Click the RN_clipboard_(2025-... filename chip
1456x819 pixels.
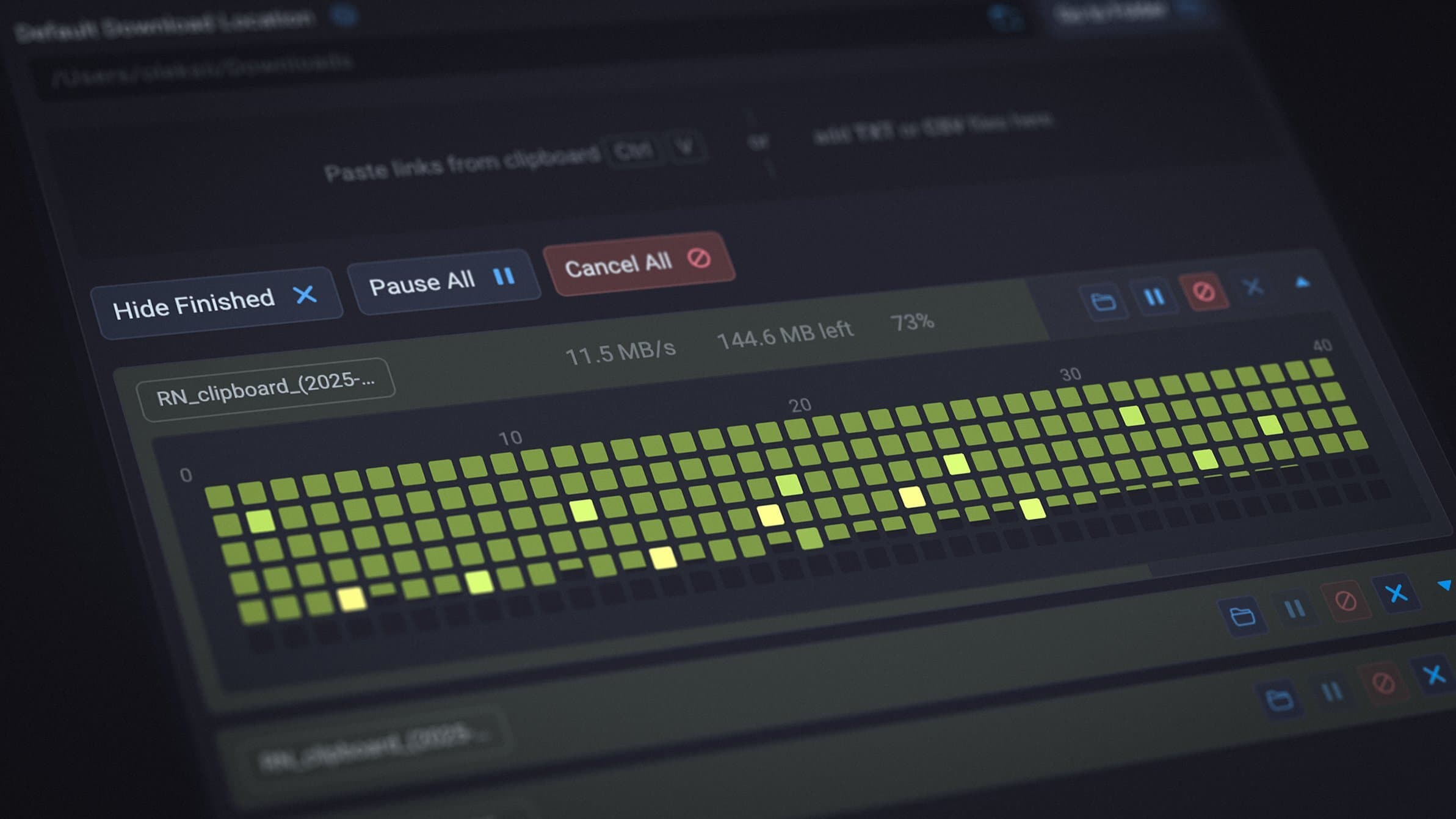tap(266, 389)
